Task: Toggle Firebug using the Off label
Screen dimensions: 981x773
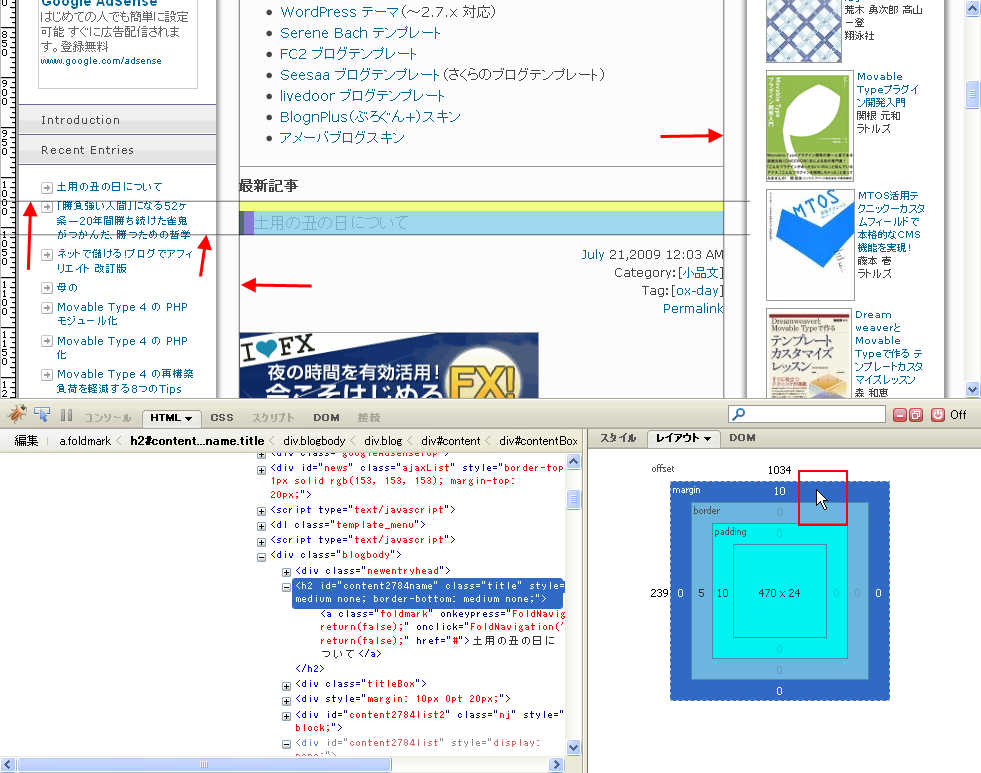Action: [x=958, y=415]
